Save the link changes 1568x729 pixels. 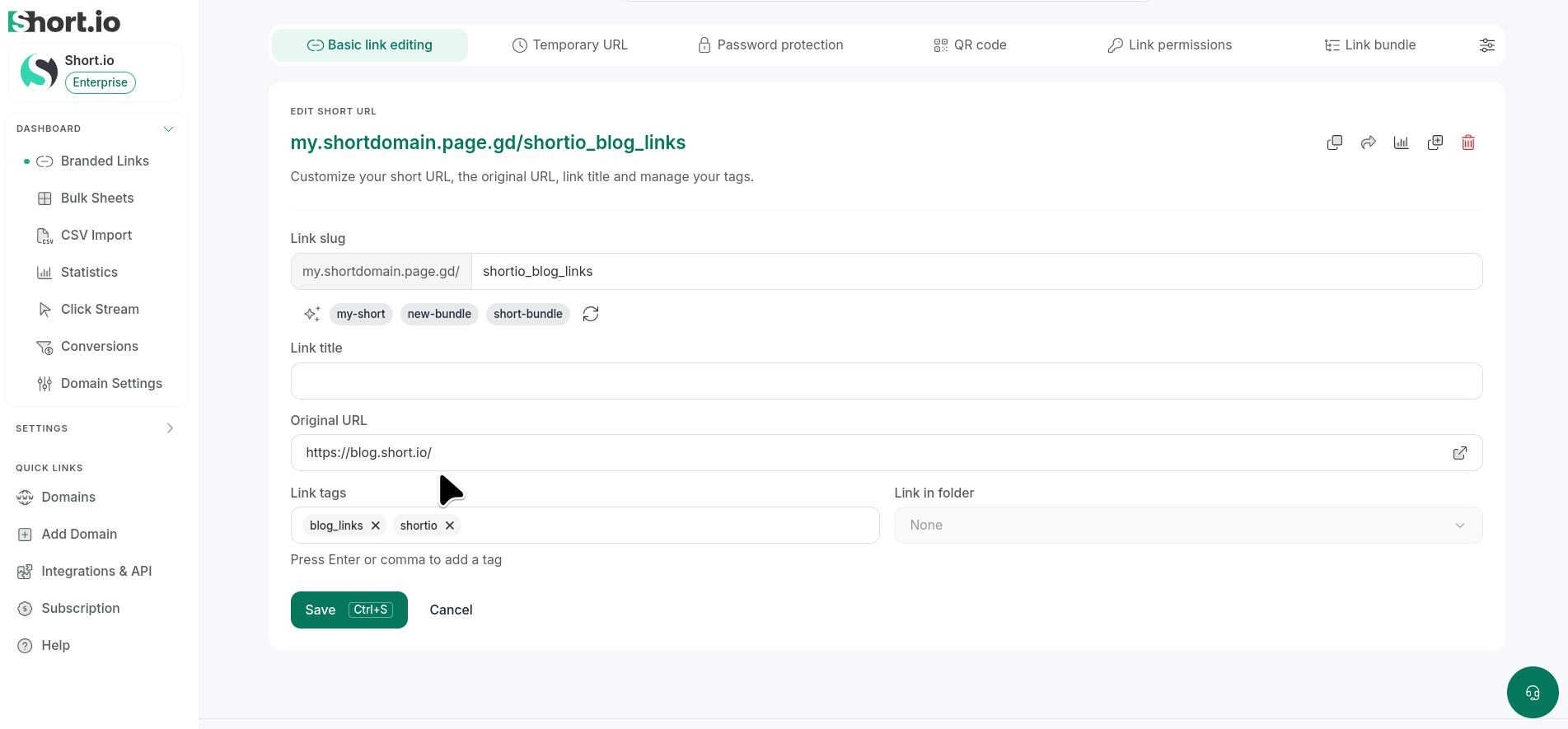click(x=349, y=610)
